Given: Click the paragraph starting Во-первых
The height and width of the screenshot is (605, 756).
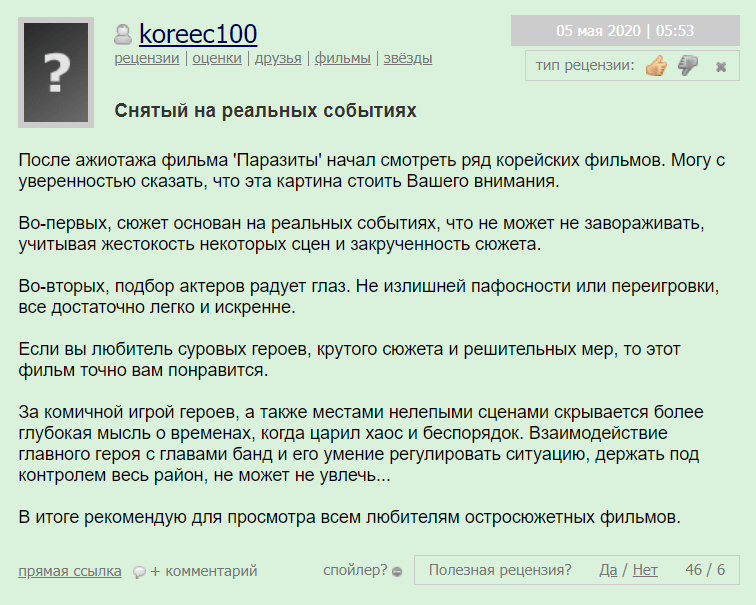Looking at the screenshot, I should pyautogui.click(x=362, y=234).
